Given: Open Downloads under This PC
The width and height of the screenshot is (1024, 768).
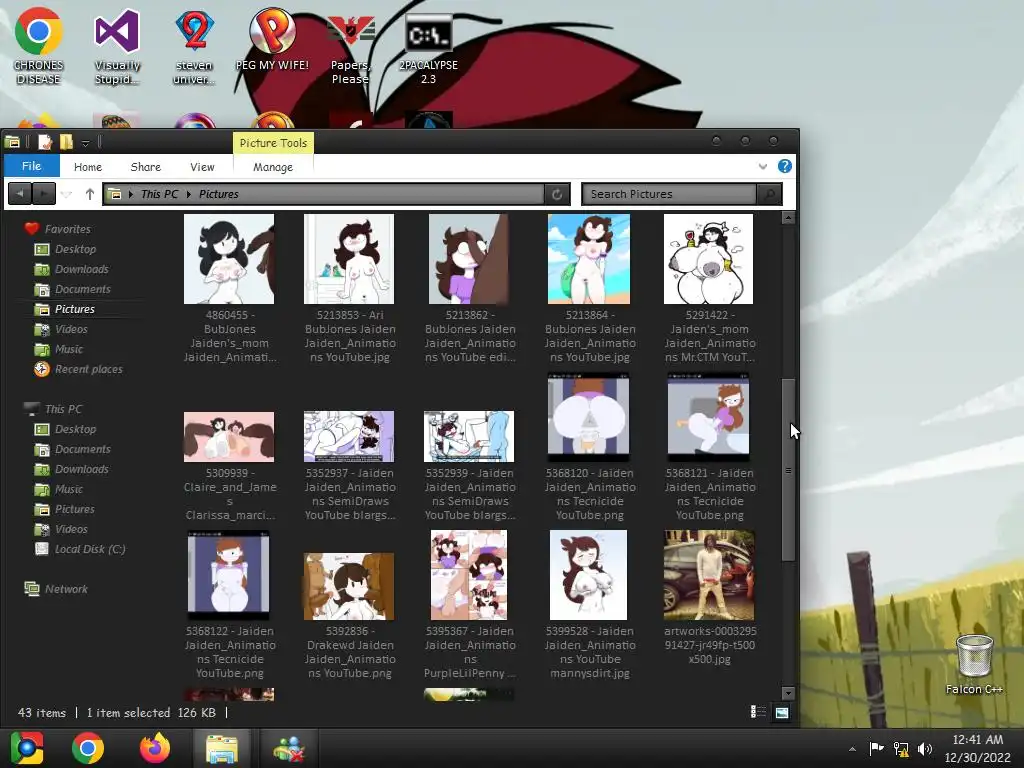Looking at the screenshot, I should point(81,469).
